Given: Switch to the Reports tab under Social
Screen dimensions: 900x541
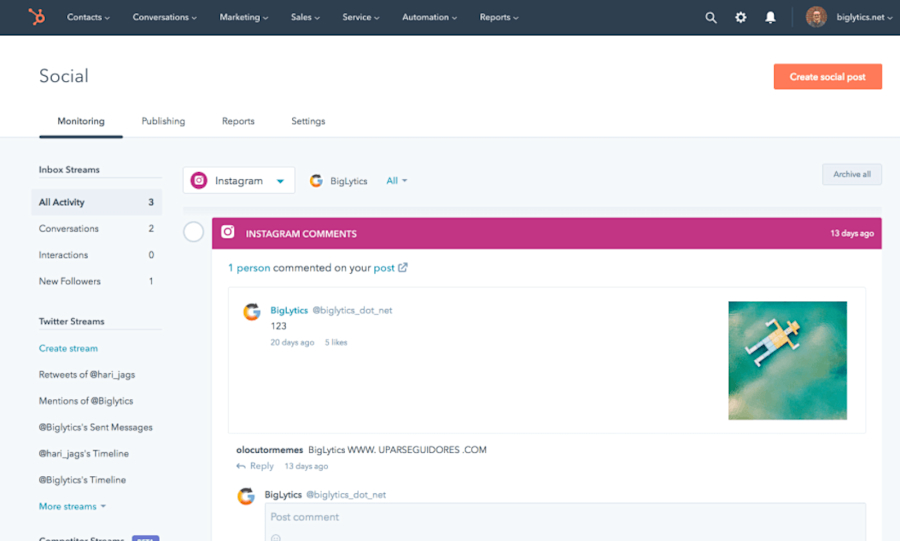Looking at the screenshot, I should pyautogui.click(x=238, y=121).
